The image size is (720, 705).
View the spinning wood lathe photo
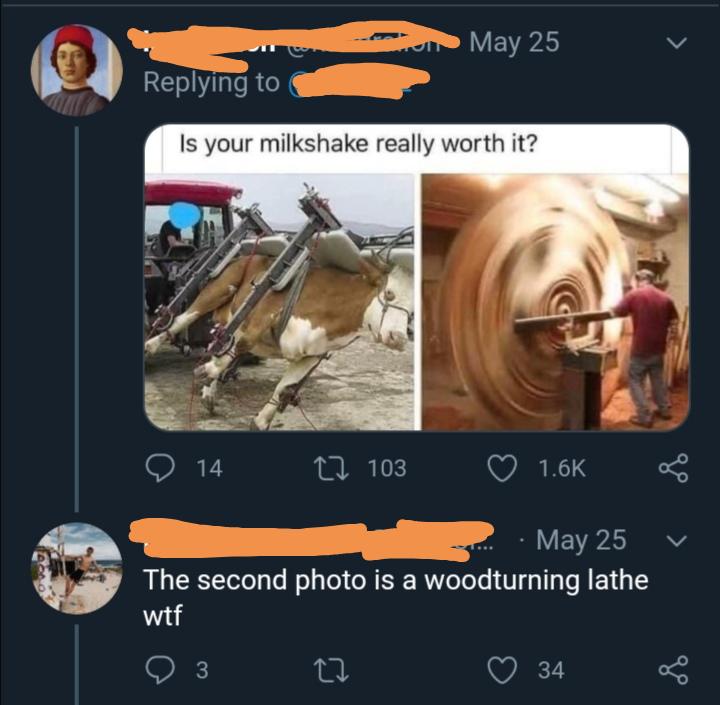pyautogui.click(x=555, y=302)
